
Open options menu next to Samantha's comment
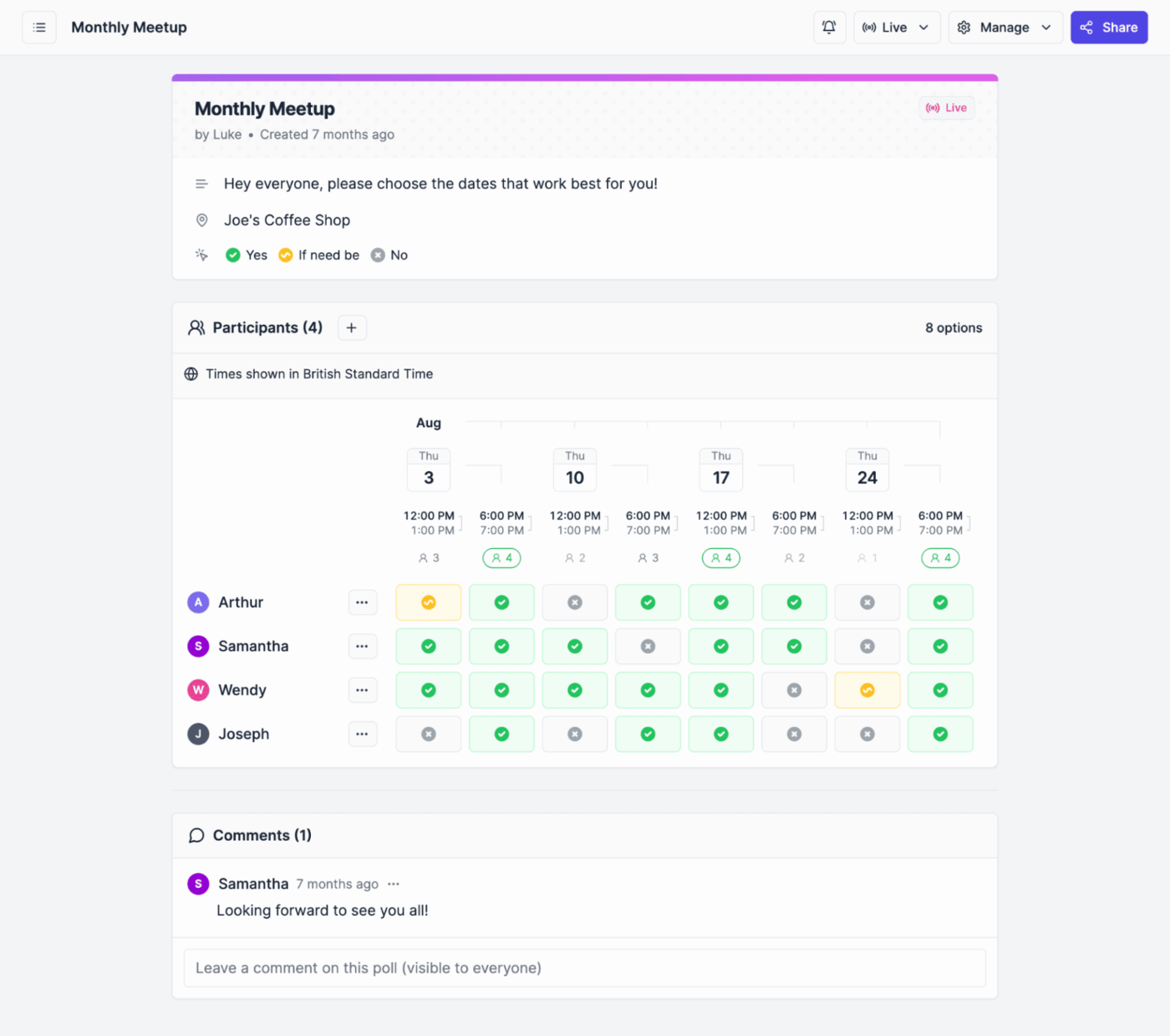click(x=394, y=883)
